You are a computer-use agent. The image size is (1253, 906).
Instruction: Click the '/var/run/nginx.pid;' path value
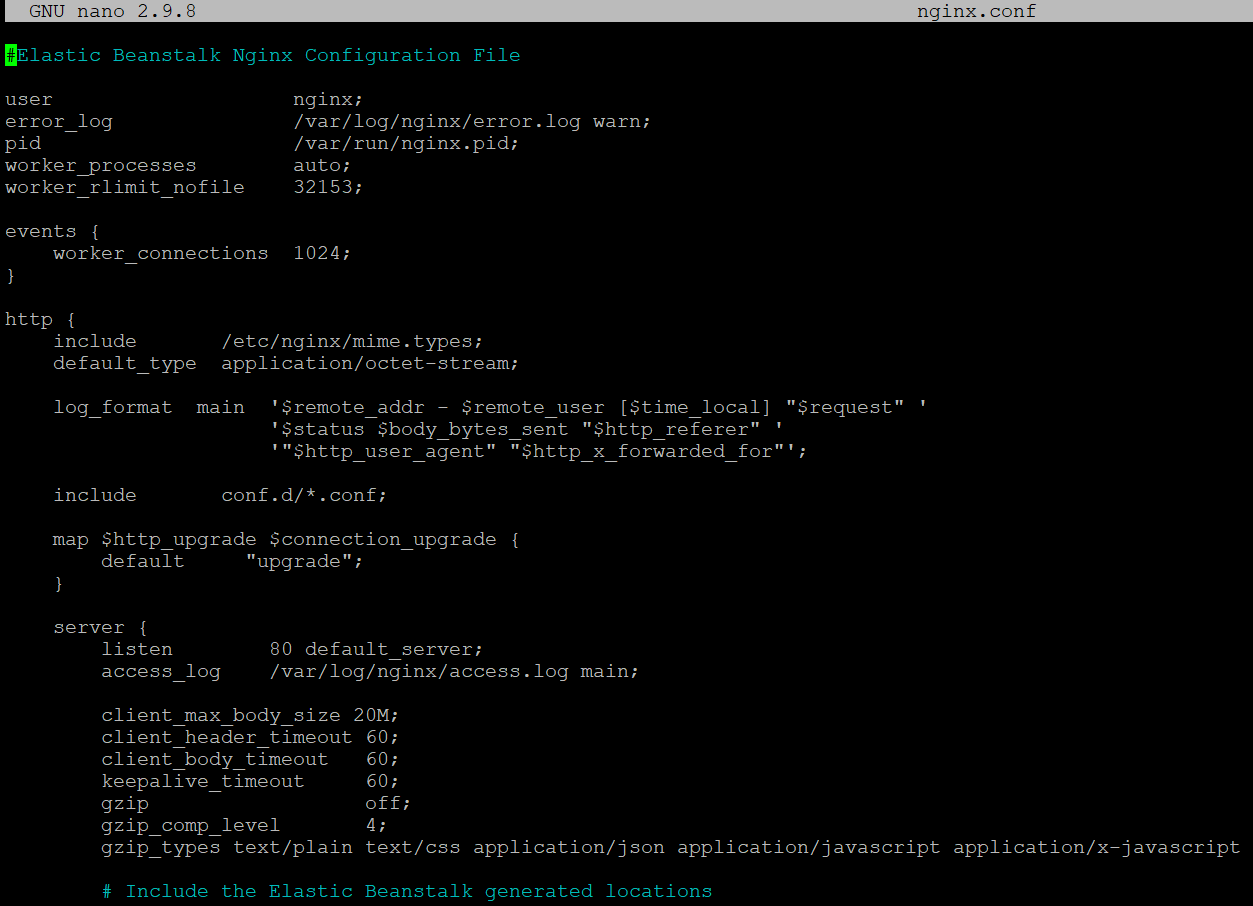point(407,143)
